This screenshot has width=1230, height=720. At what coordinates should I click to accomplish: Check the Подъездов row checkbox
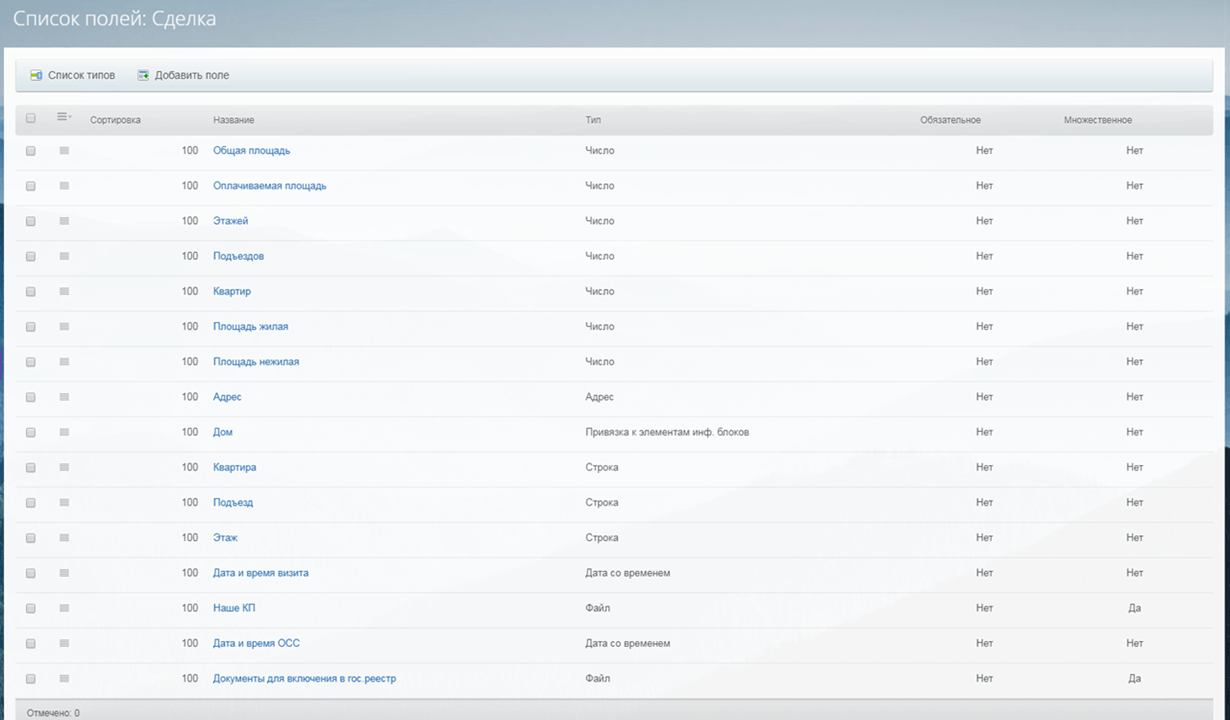coord(31,256)
